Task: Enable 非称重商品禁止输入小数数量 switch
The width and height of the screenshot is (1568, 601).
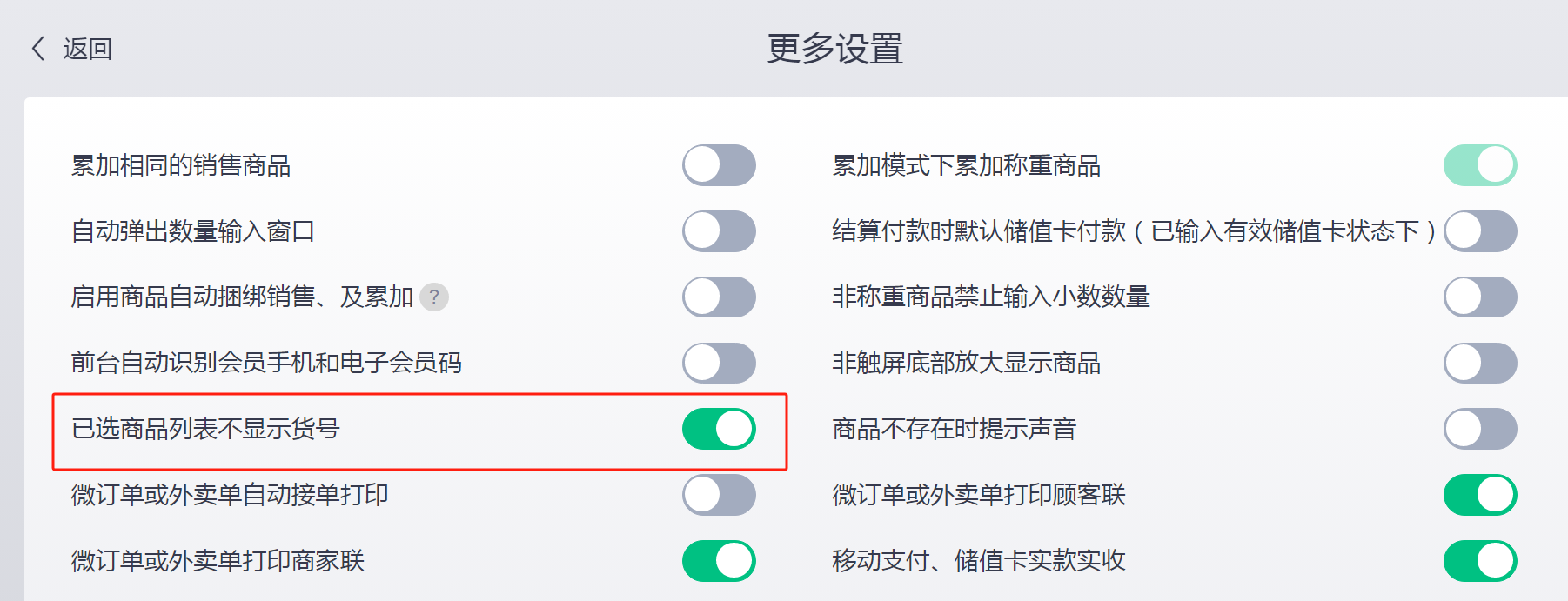Action: (1480, 297)
